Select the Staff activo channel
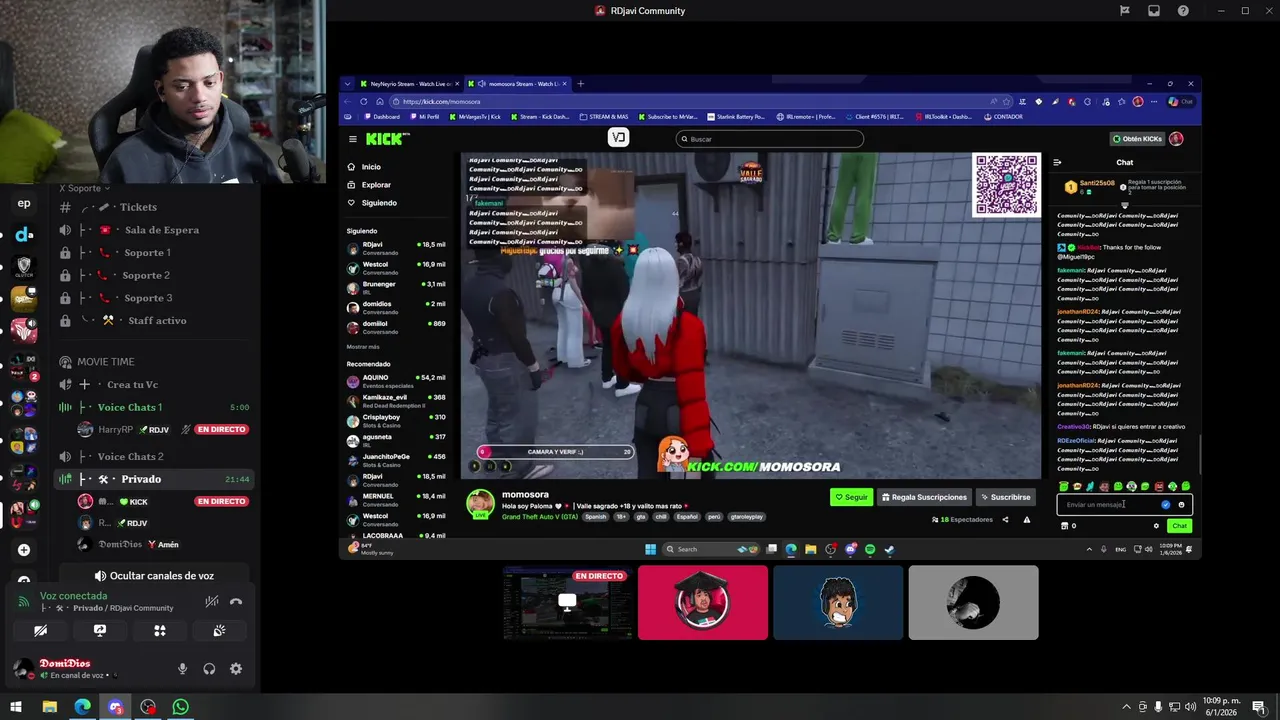This screenshot has height=720, width=1280. 153,321
